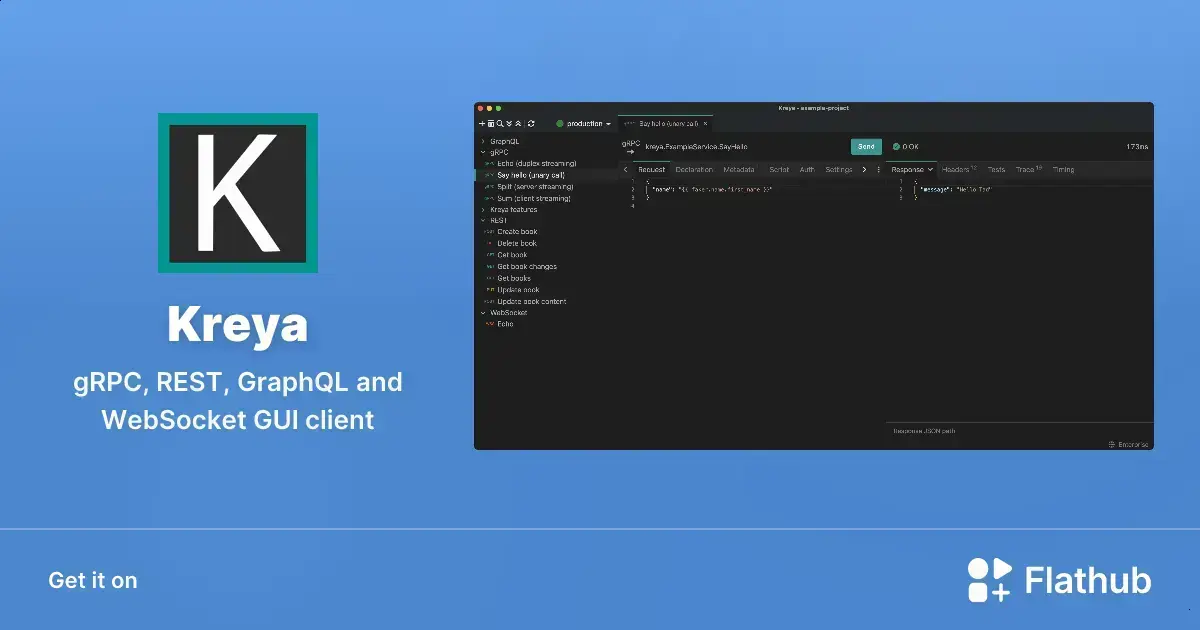The image size is (1200, 630).
Task: Click the Send button
Action: 866,147
